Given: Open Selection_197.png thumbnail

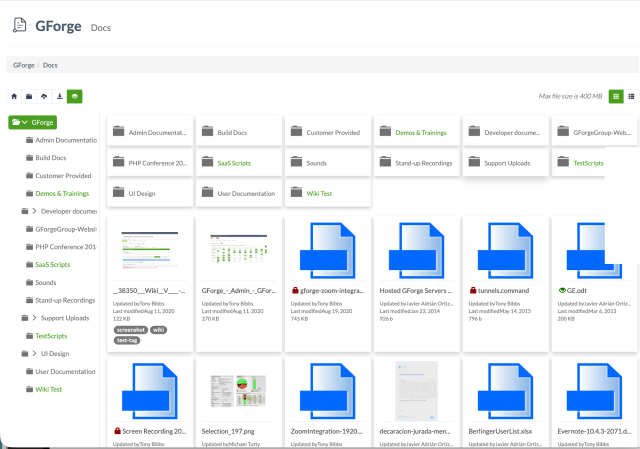Looking at the screenshot, I should 239,391.
